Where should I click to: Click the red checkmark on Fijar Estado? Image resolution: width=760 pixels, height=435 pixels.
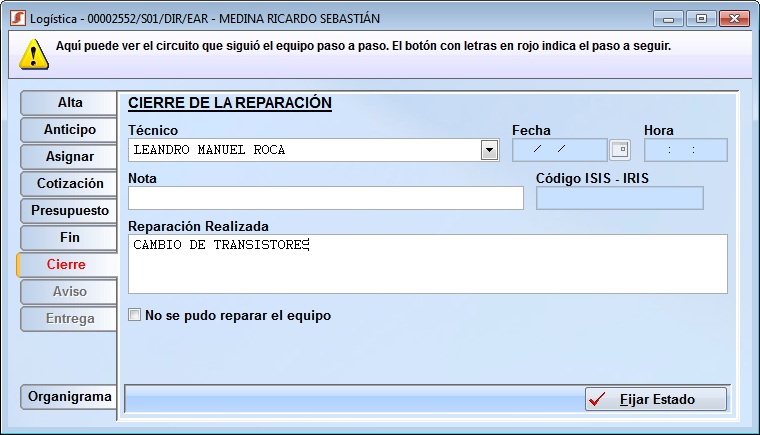[599, 399]
